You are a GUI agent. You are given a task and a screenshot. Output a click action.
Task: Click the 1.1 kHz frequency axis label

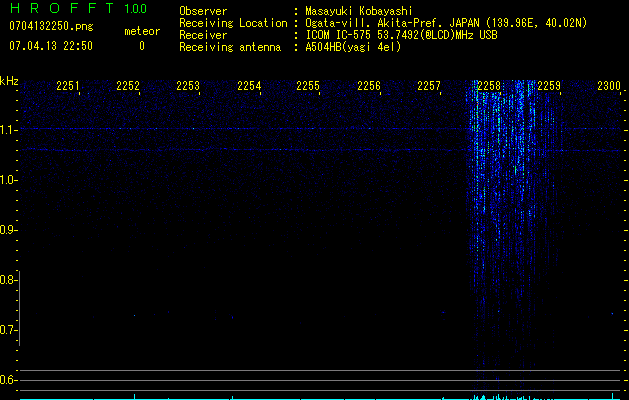pos(8,130)
